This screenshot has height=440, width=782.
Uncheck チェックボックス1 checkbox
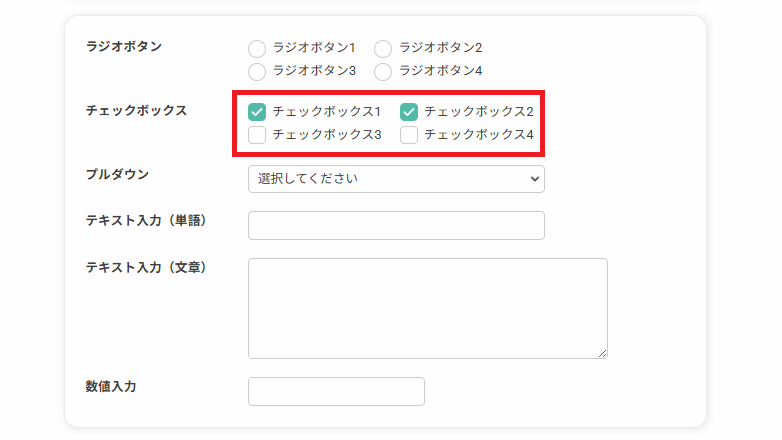pyautogui.click(x=257, y=112)
